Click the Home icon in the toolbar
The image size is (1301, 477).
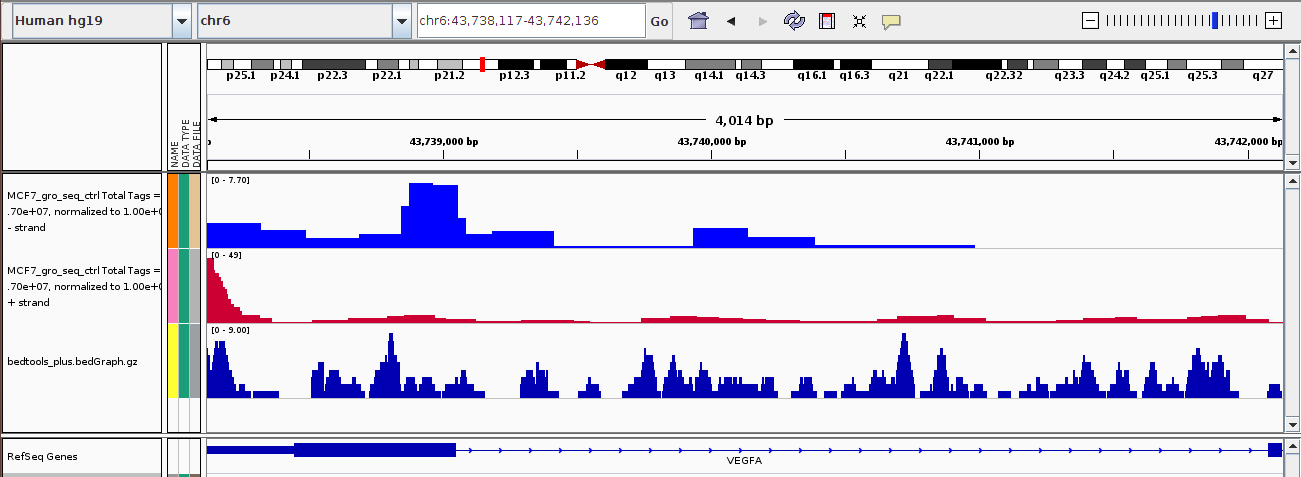tap(698, 20)
